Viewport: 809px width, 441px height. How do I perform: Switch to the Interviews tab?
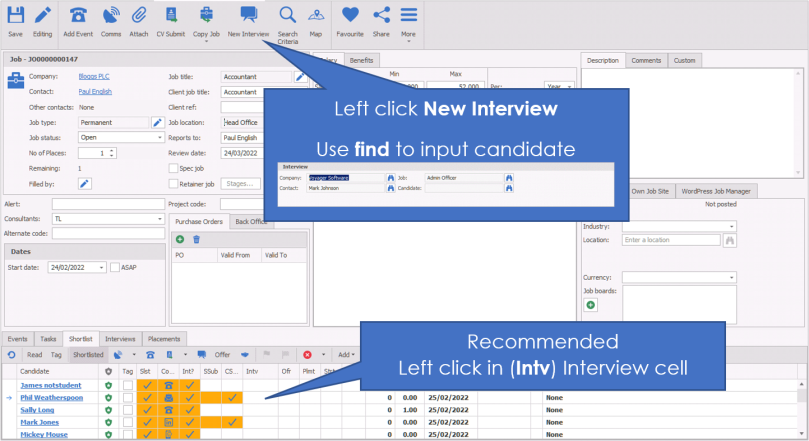[120, 339]
